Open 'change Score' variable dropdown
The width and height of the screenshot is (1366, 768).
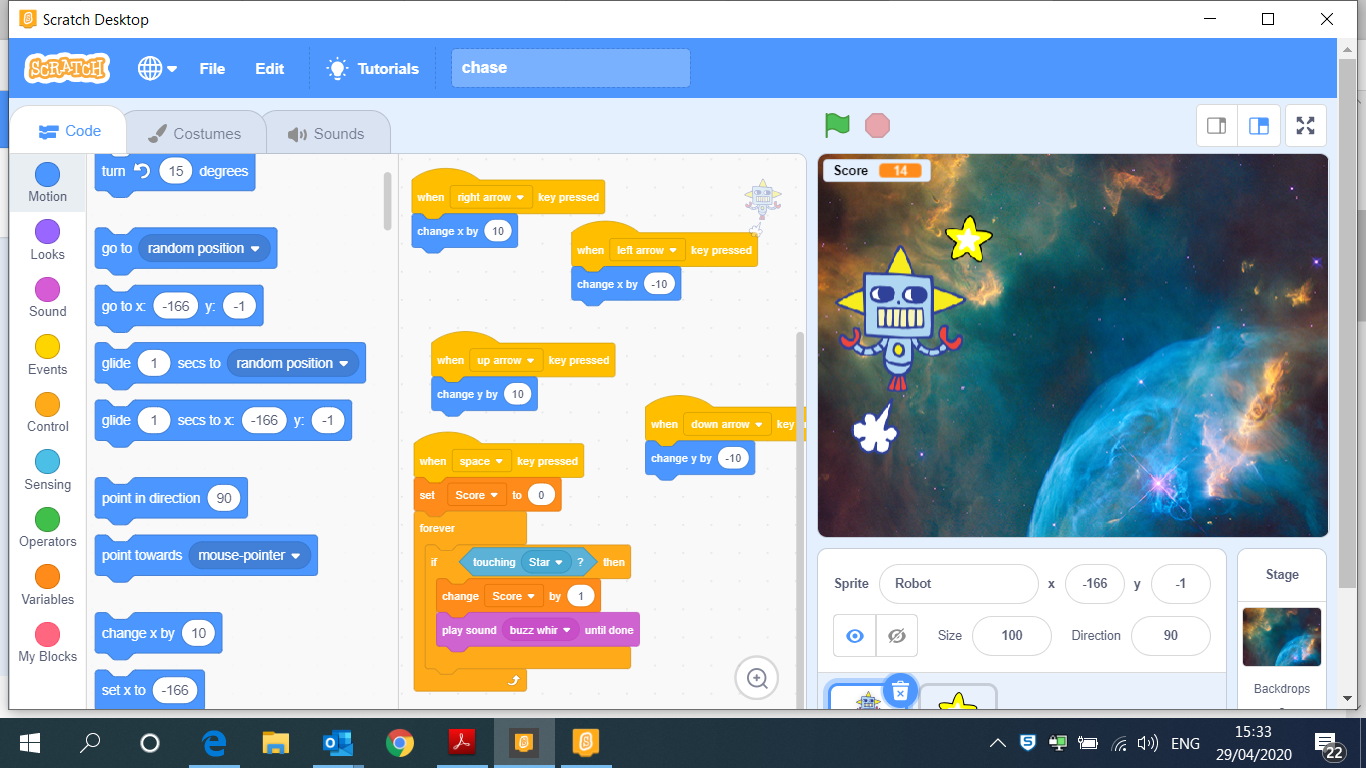513,596
